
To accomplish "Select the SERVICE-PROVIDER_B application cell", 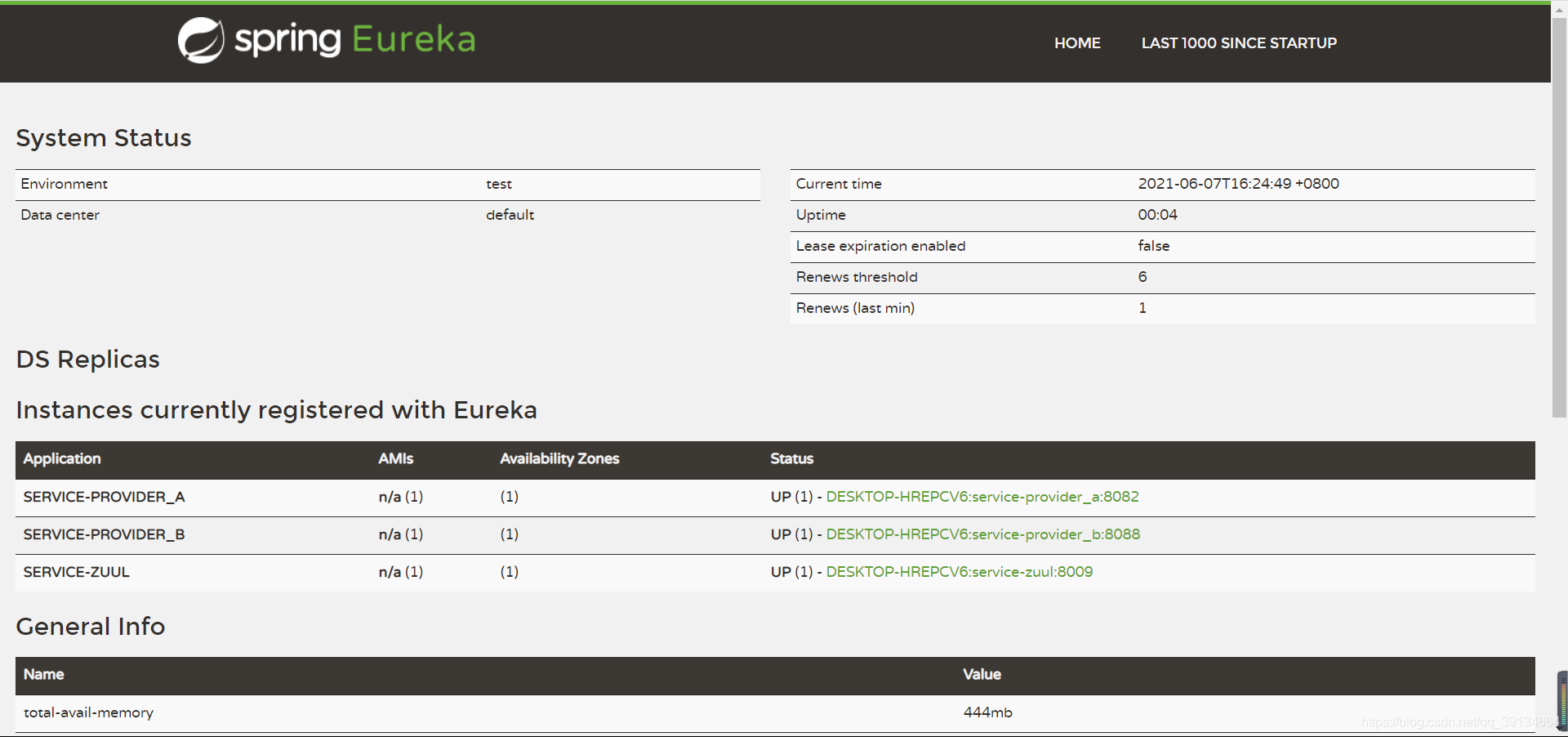I will tap(105, 534).
